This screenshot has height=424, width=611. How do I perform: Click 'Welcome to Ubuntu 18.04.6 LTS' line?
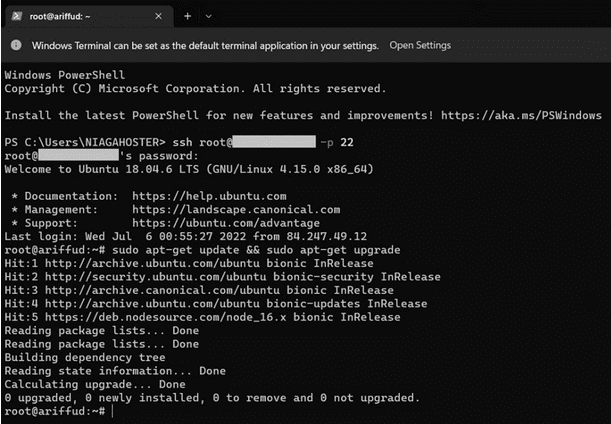tap(189, 169)
